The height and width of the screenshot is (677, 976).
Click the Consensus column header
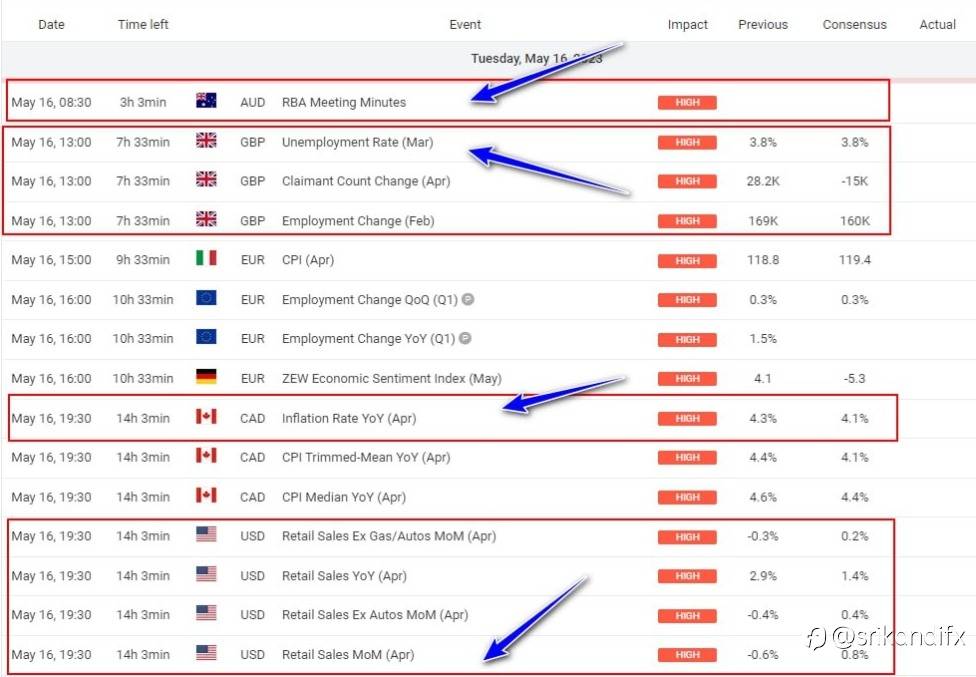(x=854, y=24)
